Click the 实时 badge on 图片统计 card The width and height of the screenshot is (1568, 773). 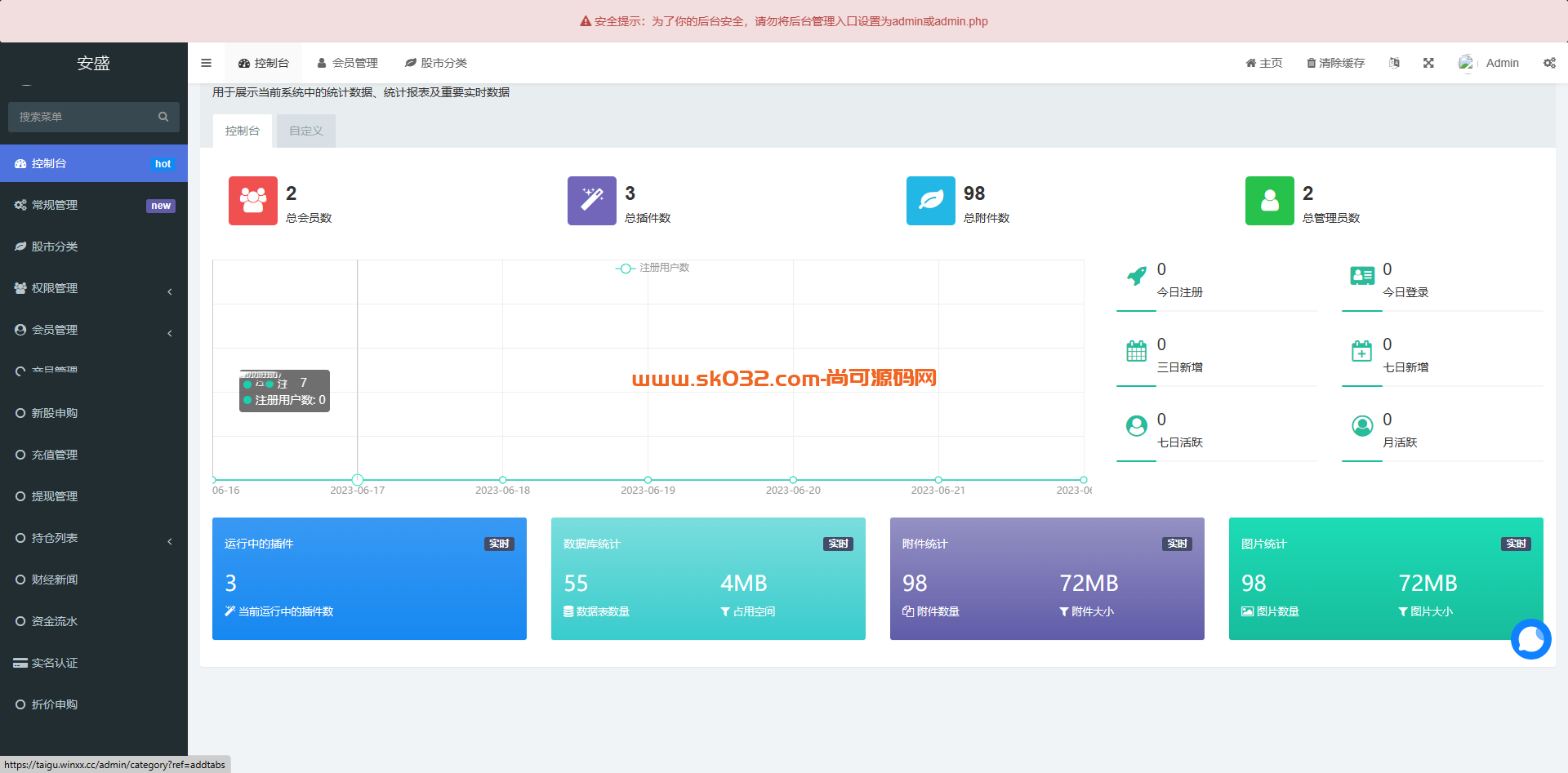1516,544
